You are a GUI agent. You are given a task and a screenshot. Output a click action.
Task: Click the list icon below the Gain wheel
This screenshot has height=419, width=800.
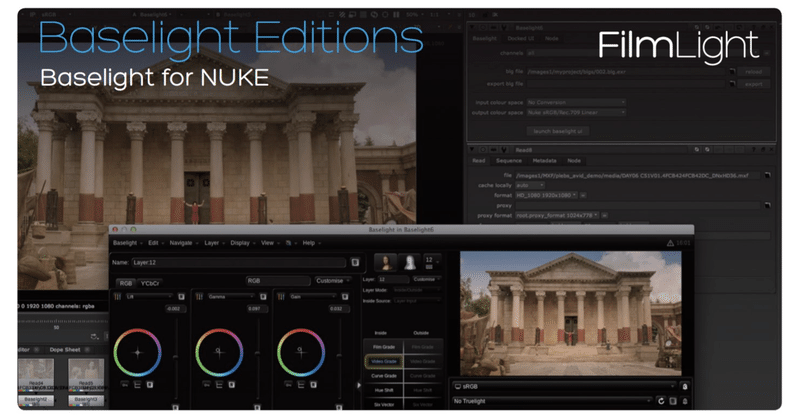(301, 385)
